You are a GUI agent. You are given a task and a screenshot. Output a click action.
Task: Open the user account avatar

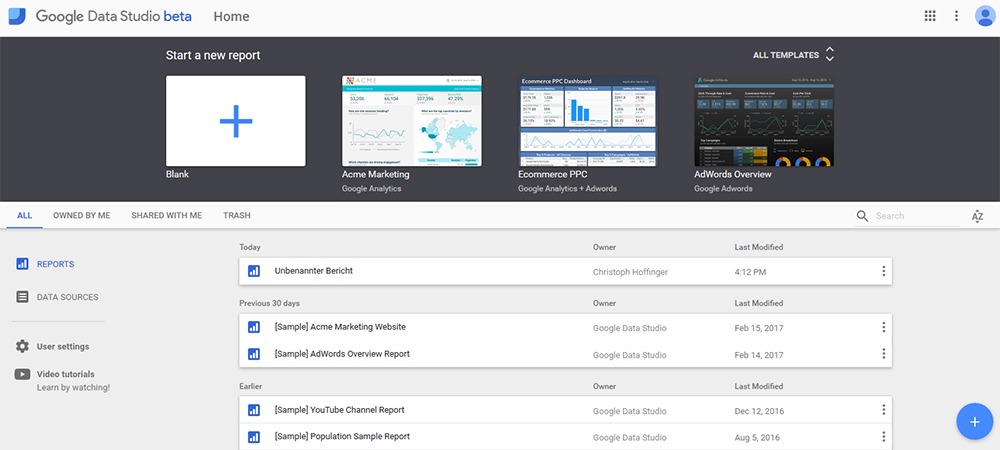pos(985,16)
